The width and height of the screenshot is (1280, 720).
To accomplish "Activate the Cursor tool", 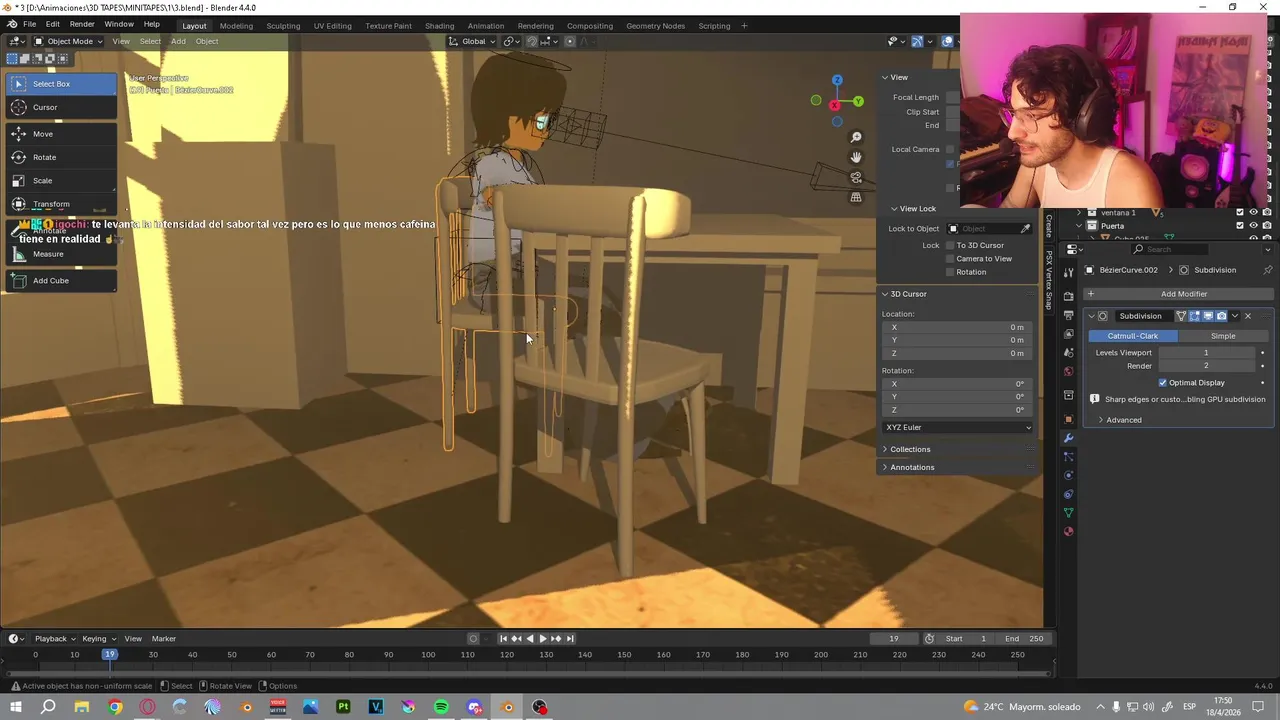I will coord(61,107).
